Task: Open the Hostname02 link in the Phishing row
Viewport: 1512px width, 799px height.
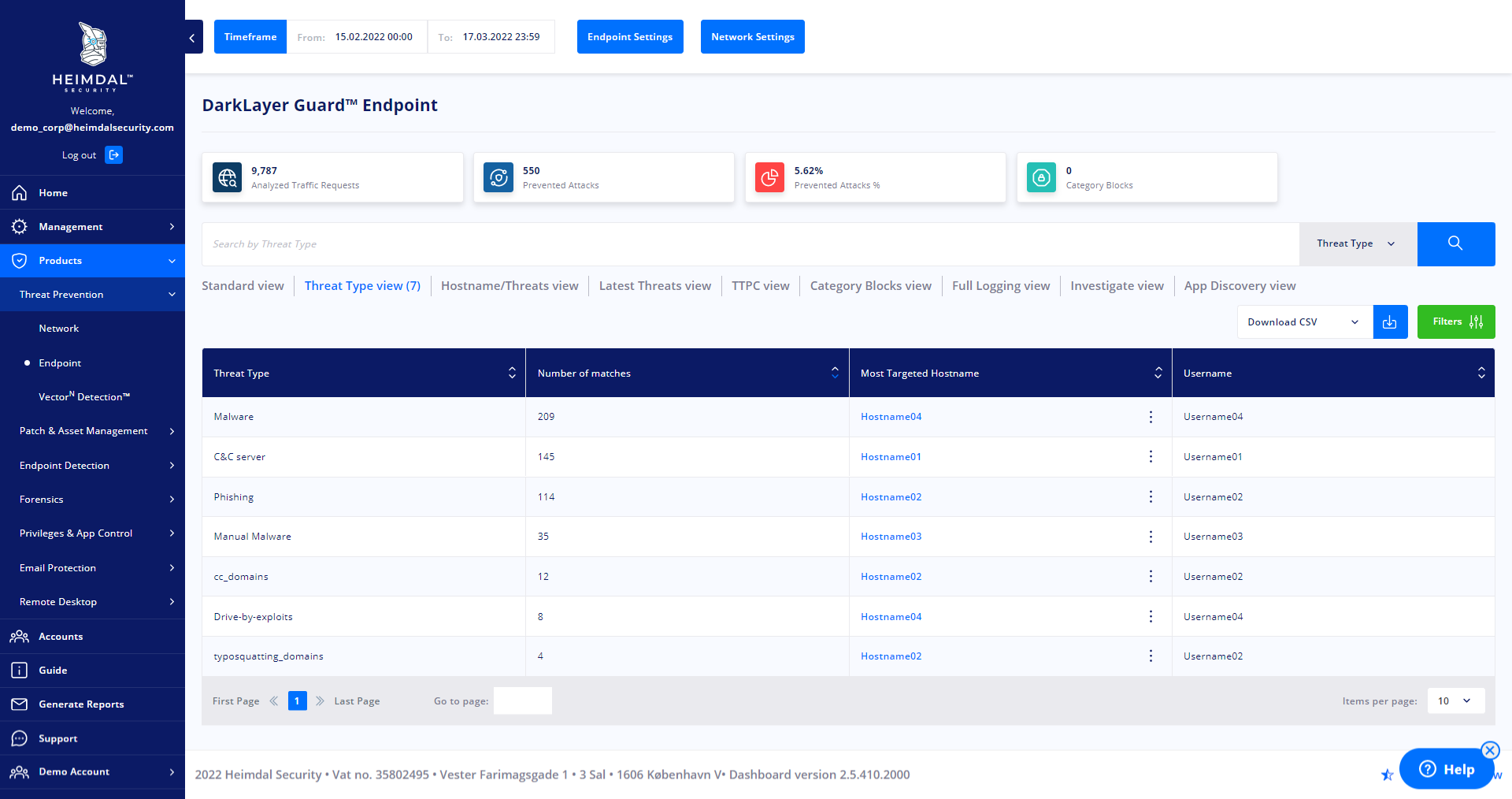Action: click(x=891, y=496)
